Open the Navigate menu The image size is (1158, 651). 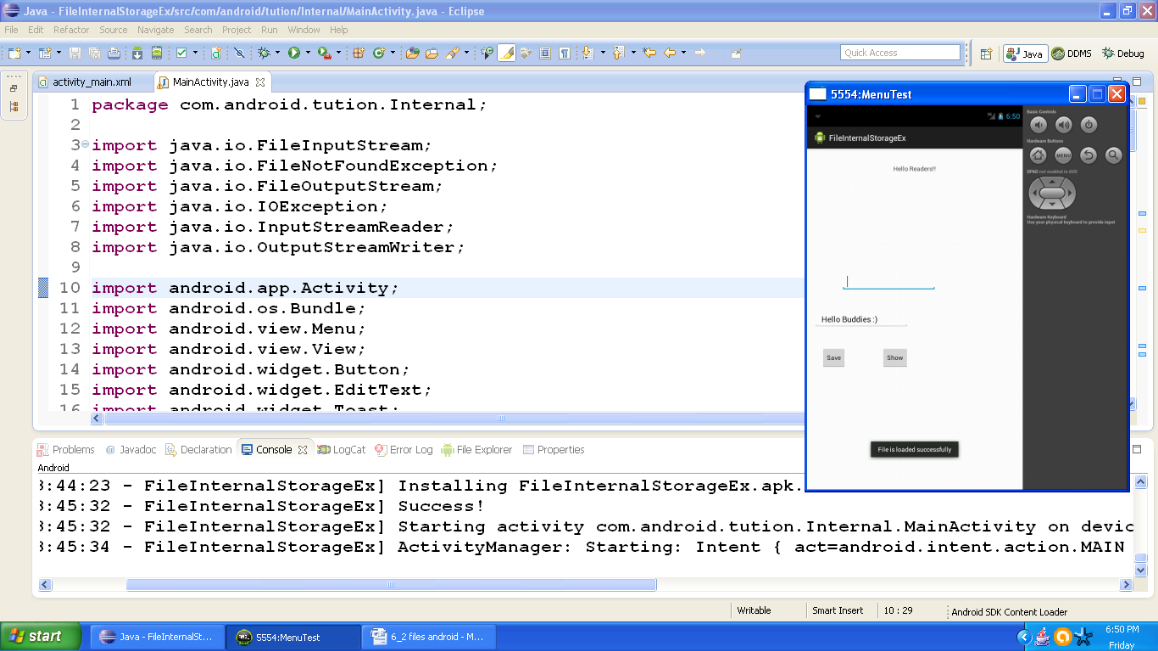155,30
